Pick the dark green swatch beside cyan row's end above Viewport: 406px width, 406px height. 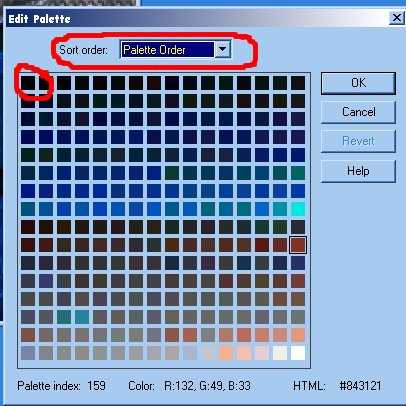tap(298, 173)
